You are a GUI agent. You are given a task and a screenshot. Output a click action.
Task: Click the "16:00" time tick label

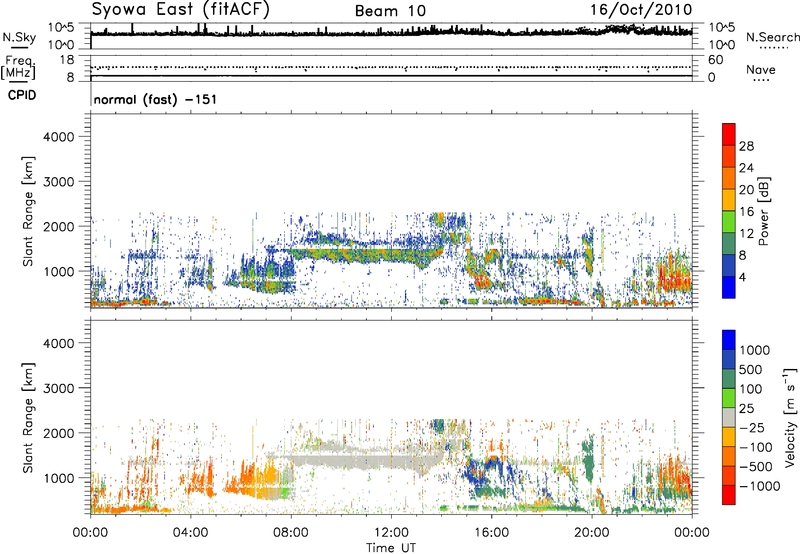coord(491,533)
